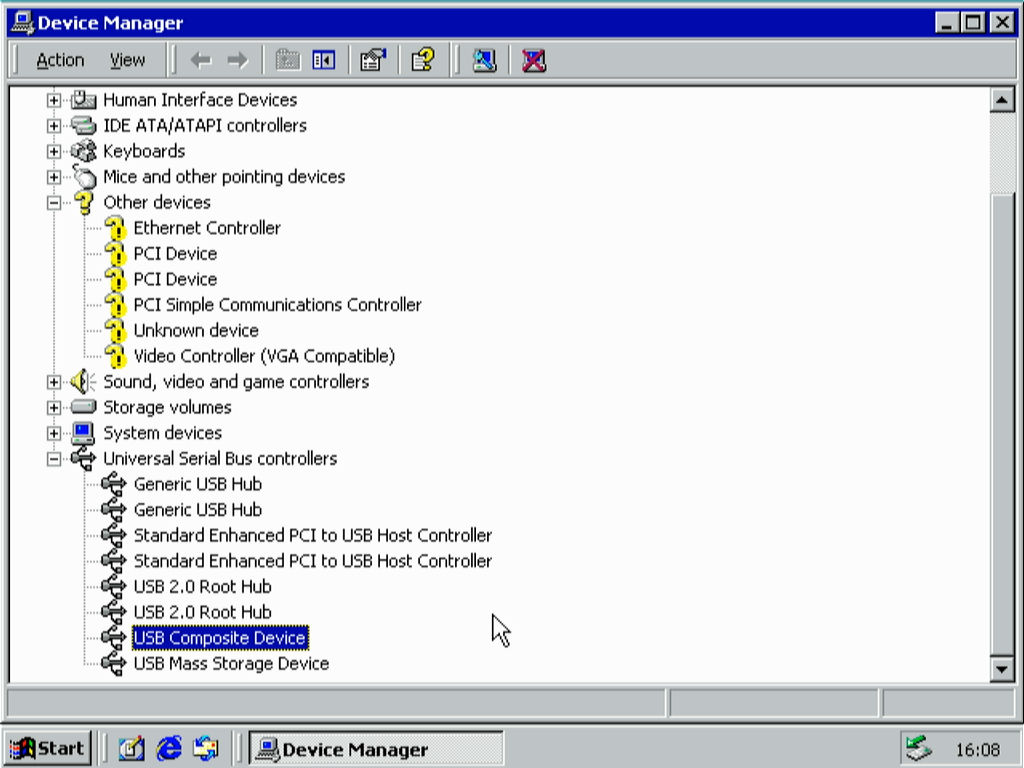Toggle the Show/Hide Console Tree icon
This screenshot has width=1024, height=768.
coord(324,61)
